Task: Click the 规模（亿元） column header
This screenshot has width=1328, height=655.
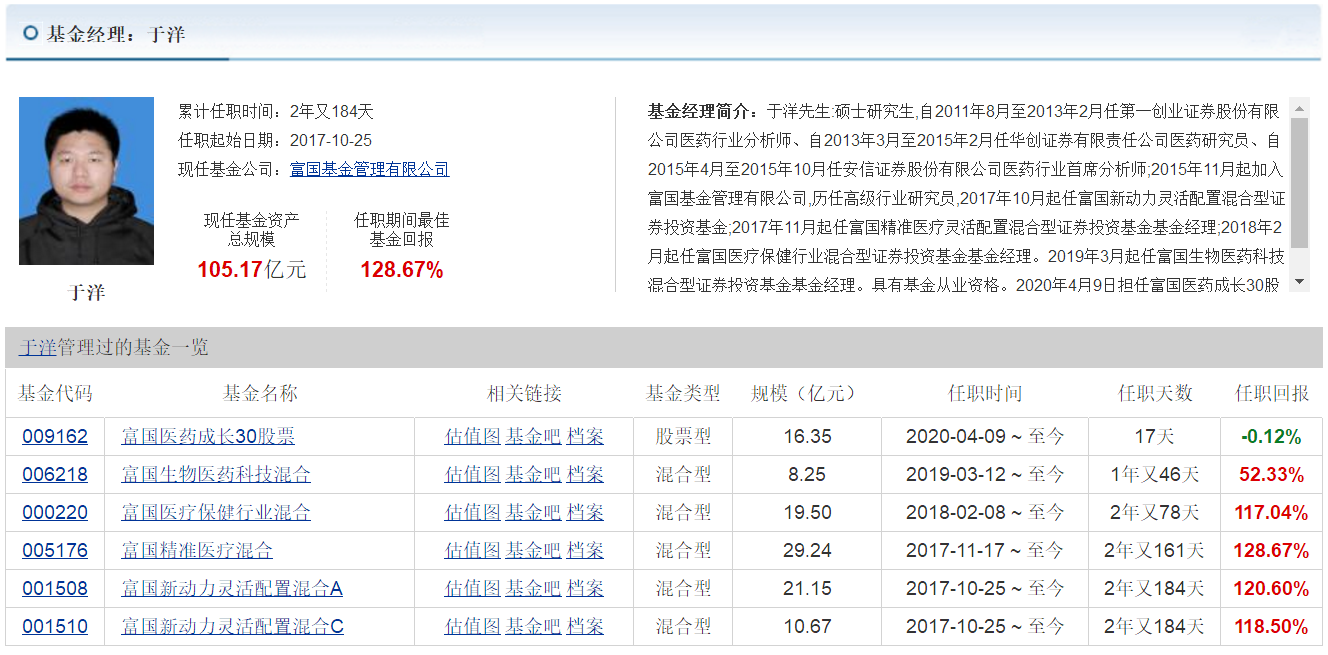Action: click(x=806, y=394)
